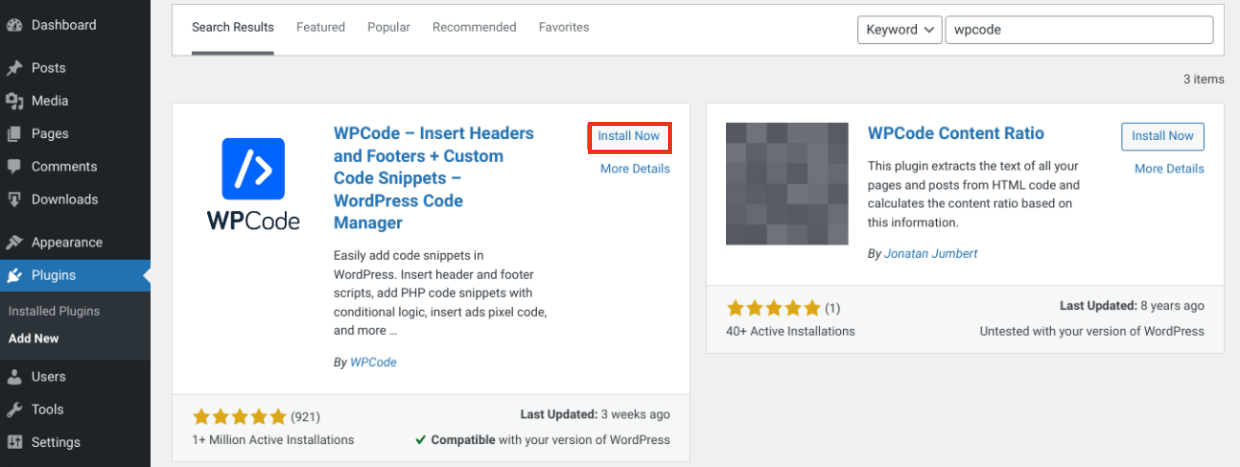The width and height of the screenshot is (1240, 467).
Task: Click the green Compatible checkmark icon
Action: pyautogui.click(x=422, y=440)
